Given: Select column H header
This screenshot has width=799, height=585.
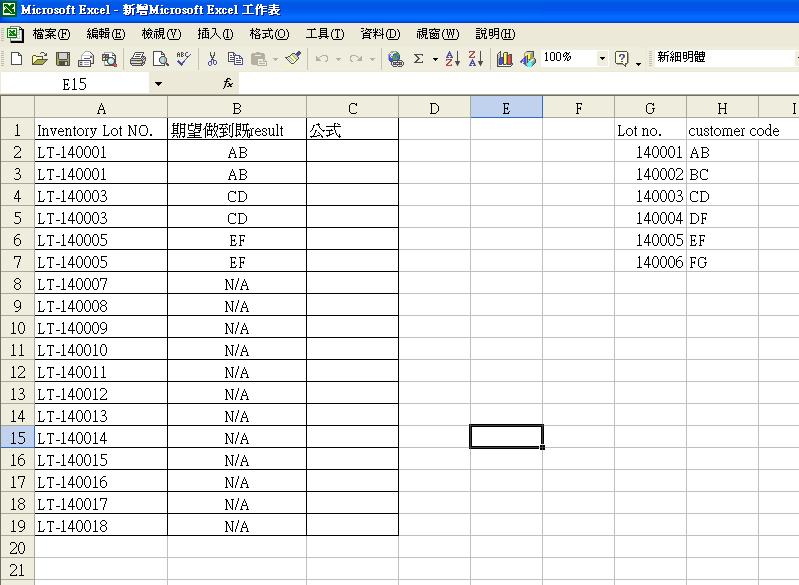Looking at the screenshot, I should (722, 108).
